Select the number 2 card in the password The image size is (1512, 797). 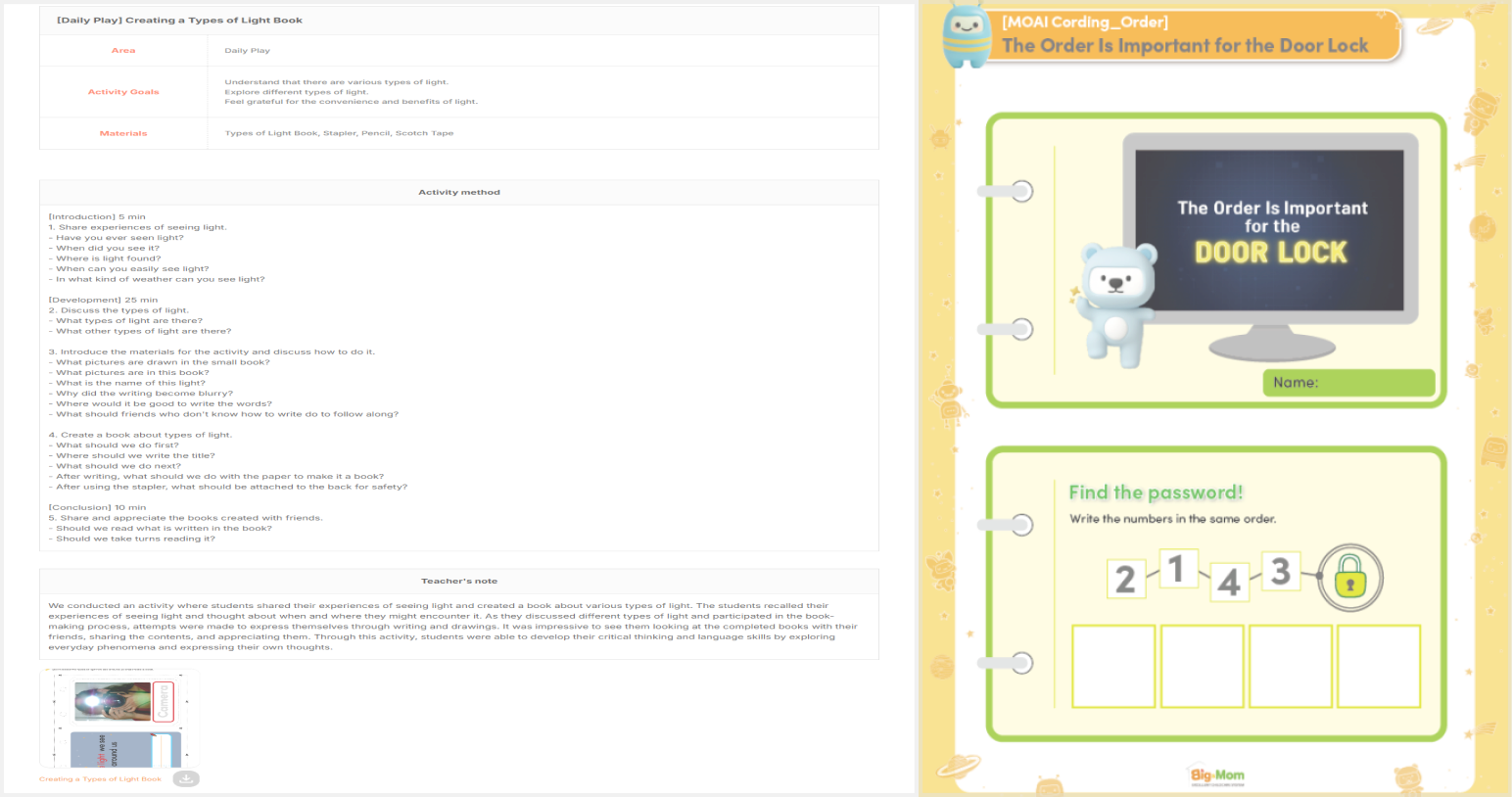pos(1125,579)
